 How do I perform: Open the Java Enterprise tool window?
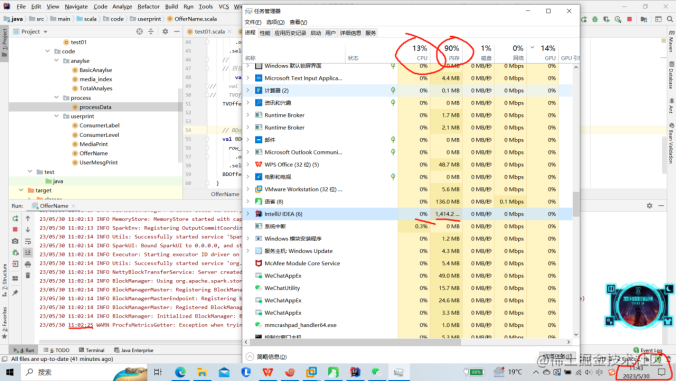134,350
